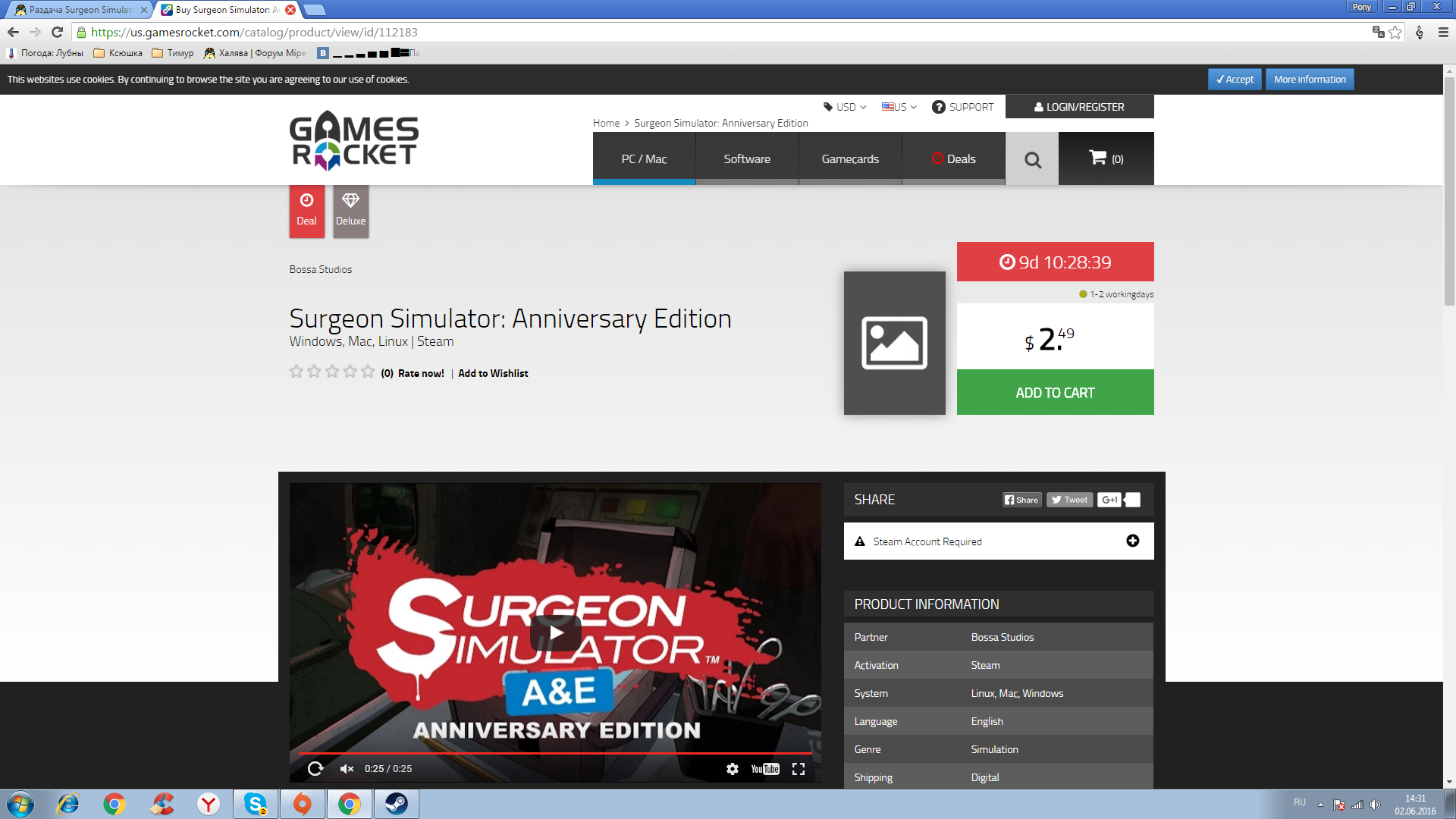The width and height of the screenshot is (1456, 819).
Task: Switch to the Раздача Surgeon Simulator tab
Action: tap(78, 10)
